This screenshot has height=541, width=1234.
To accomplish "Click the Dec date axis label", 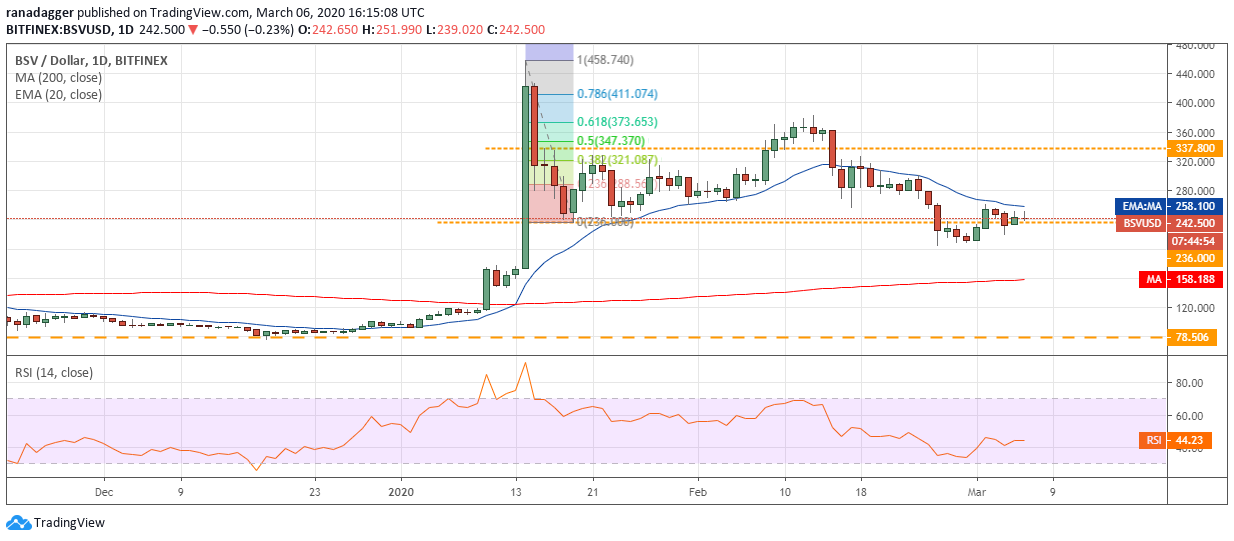I will click(103, 492).
